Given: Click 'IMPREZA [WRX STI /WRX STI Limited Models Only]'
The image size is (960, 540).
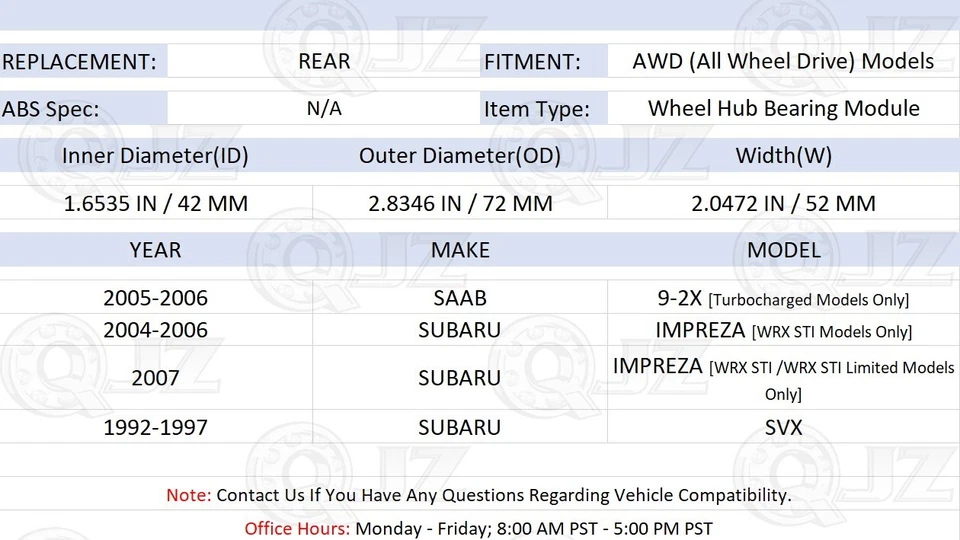Looking at the screenshot, I should (x=784, y=378).
